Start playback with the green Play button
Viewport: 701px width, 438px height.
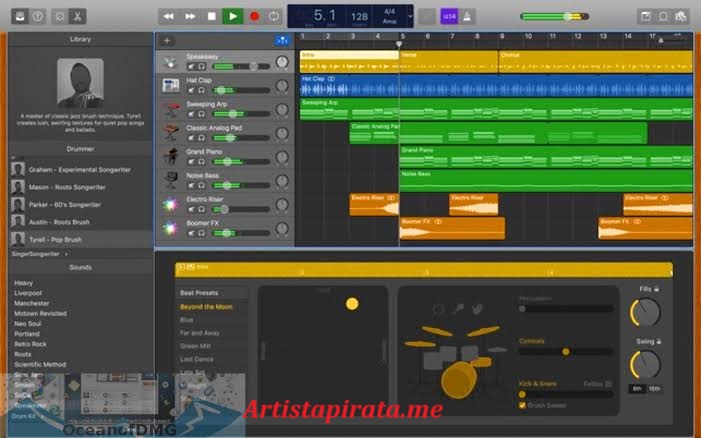[x=233, y=17]
